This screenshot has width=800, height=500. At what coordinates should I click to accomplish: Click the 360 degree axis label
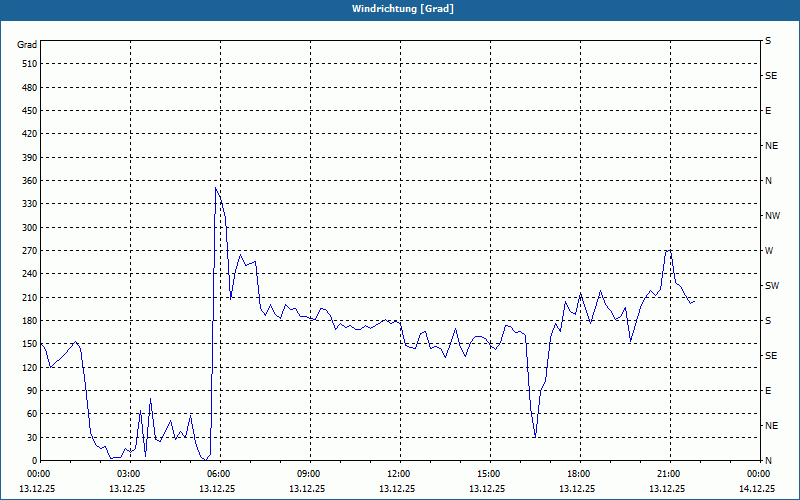[x=29, y=181]
